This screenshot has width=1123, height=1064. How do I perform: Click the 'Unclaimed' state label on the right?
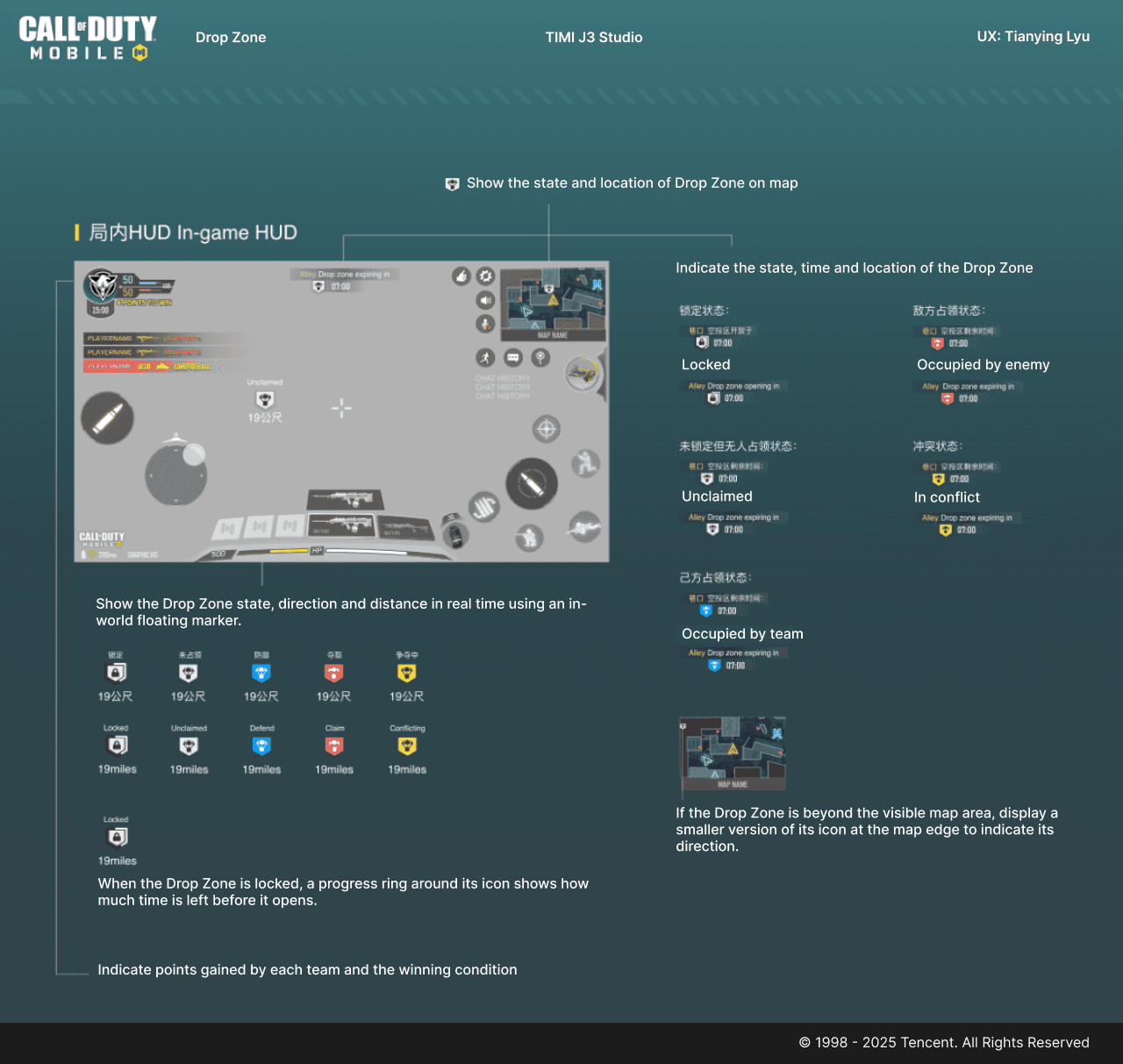(x=717, y=496)
